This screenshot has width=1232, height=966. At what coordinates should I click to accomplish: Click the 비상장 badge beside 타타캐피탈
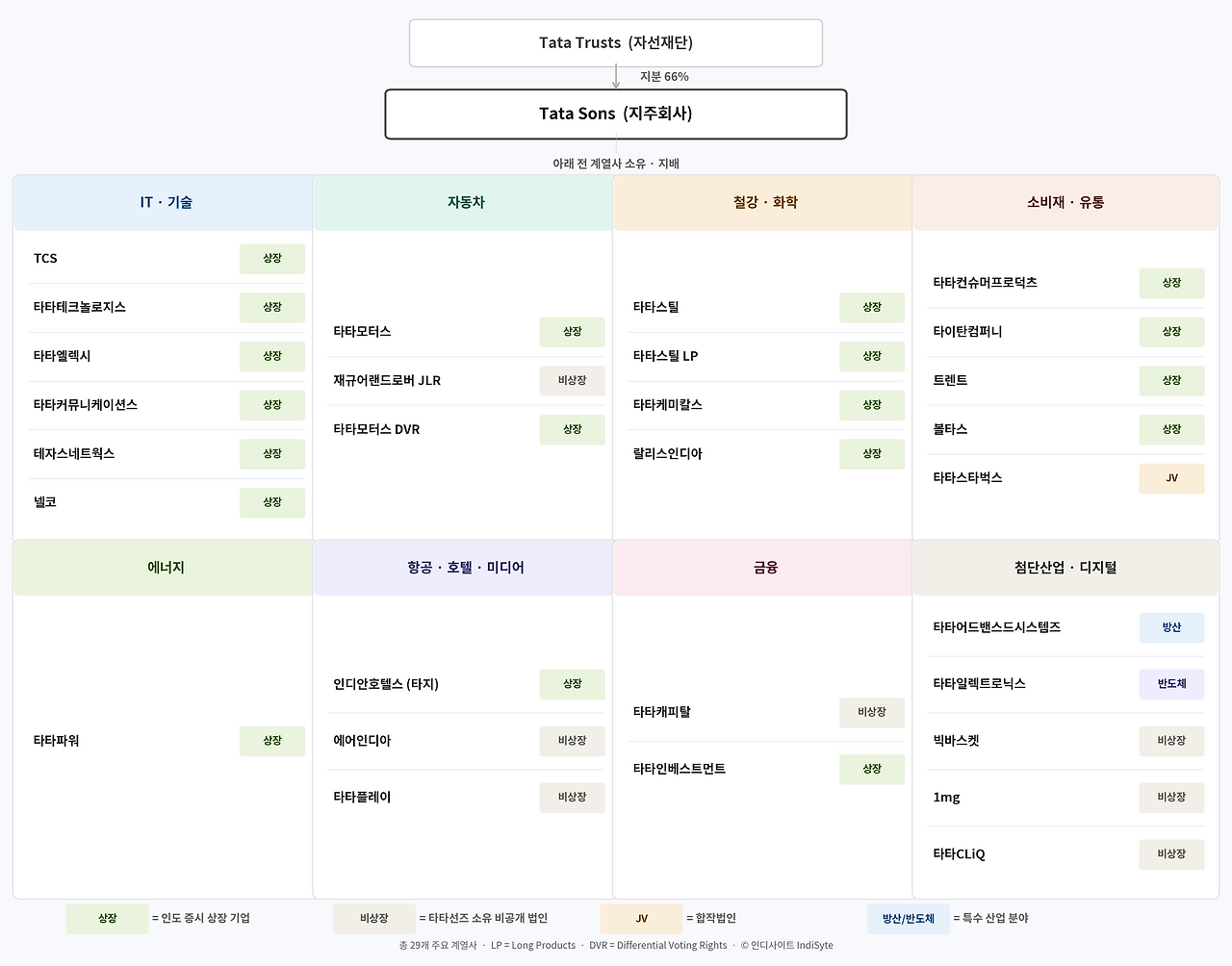[x=872, y=713]
